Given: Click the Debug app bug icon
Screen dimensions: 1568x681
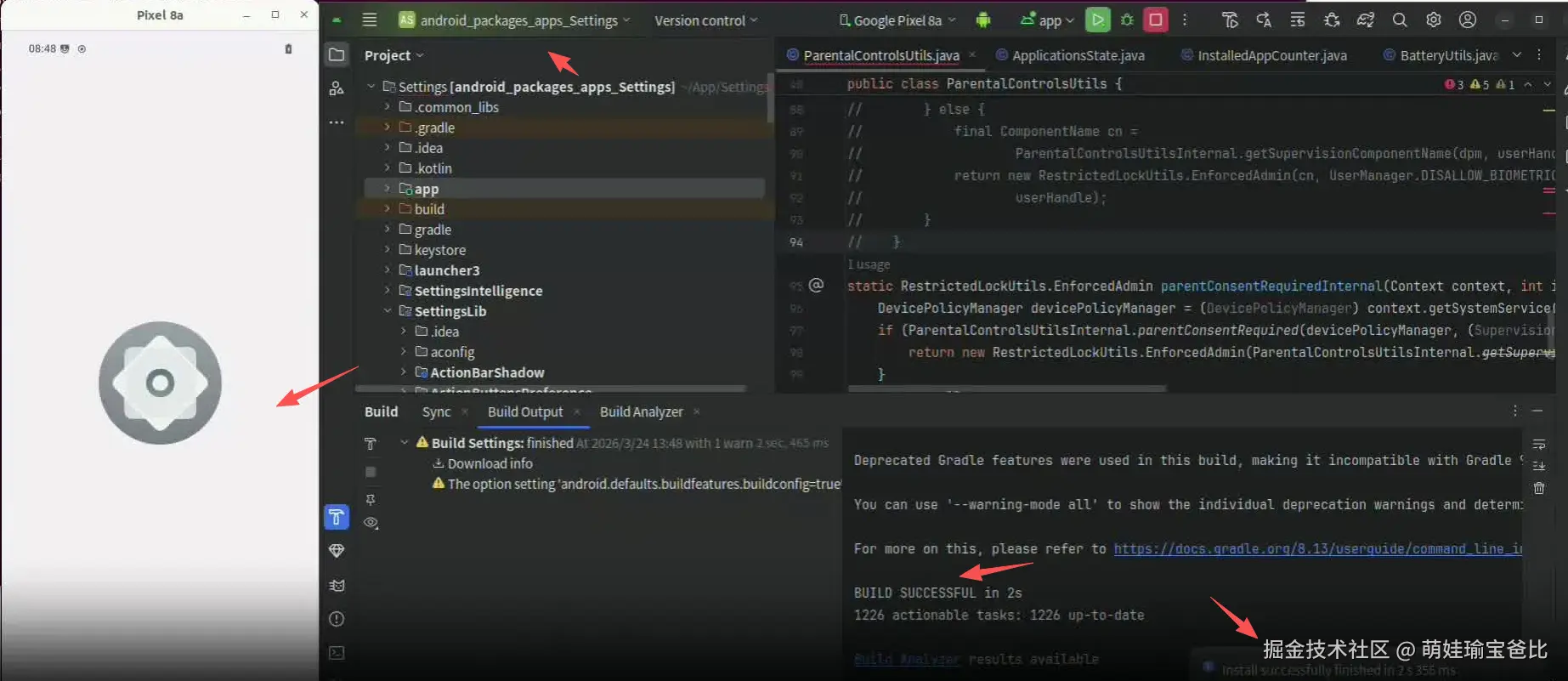Looking at the screenshot, I should pos(1127,20).
